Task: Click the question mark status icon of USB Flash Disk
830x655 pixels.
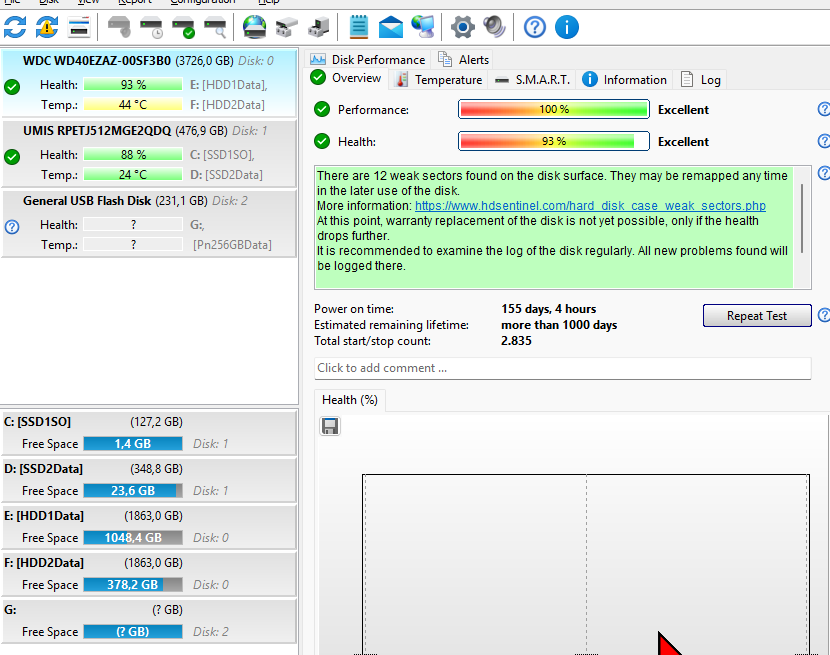Action: click(12, 227)
